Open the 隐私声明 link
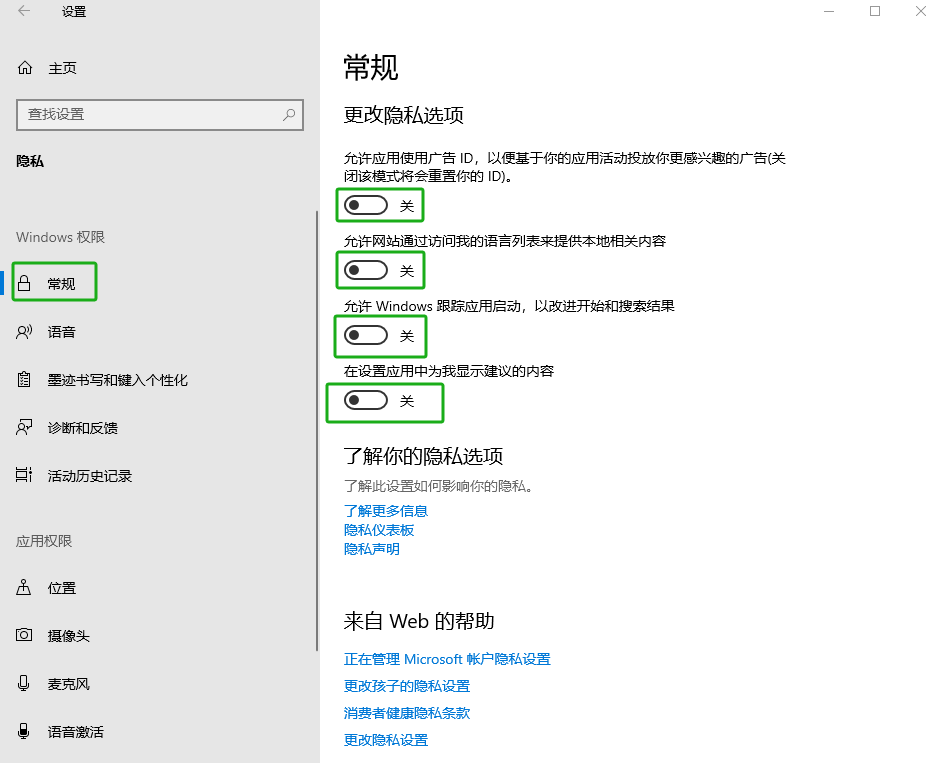The width and height of the screenshot is (943, 763). [372, 549]
